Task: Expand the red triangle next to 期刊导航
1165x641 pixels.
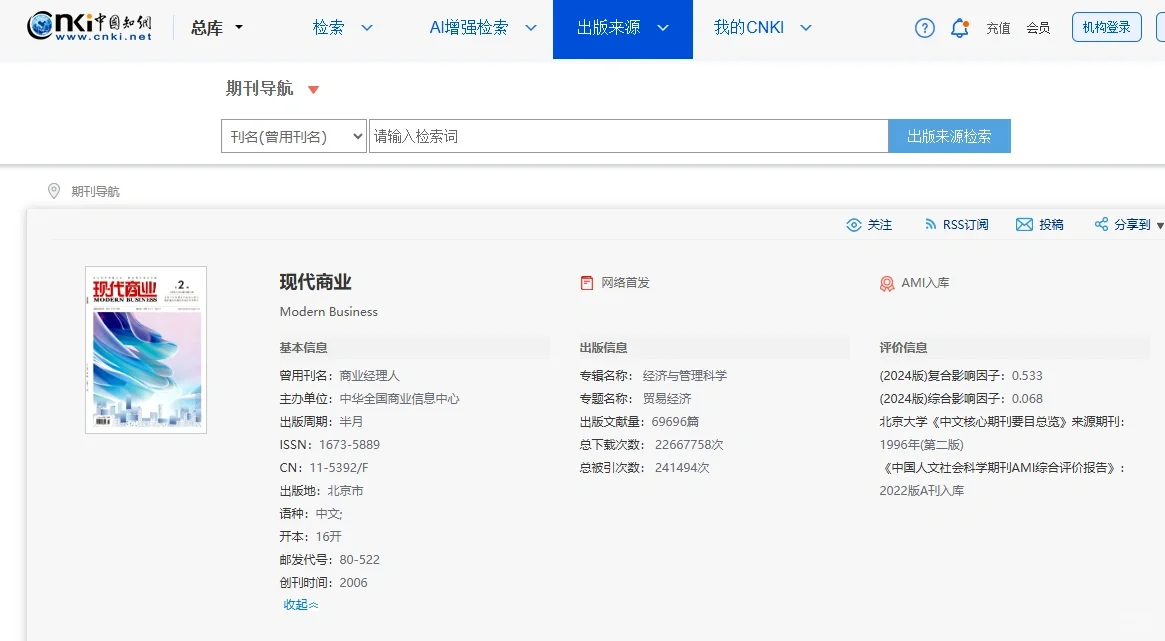Action: click(313, 89)
